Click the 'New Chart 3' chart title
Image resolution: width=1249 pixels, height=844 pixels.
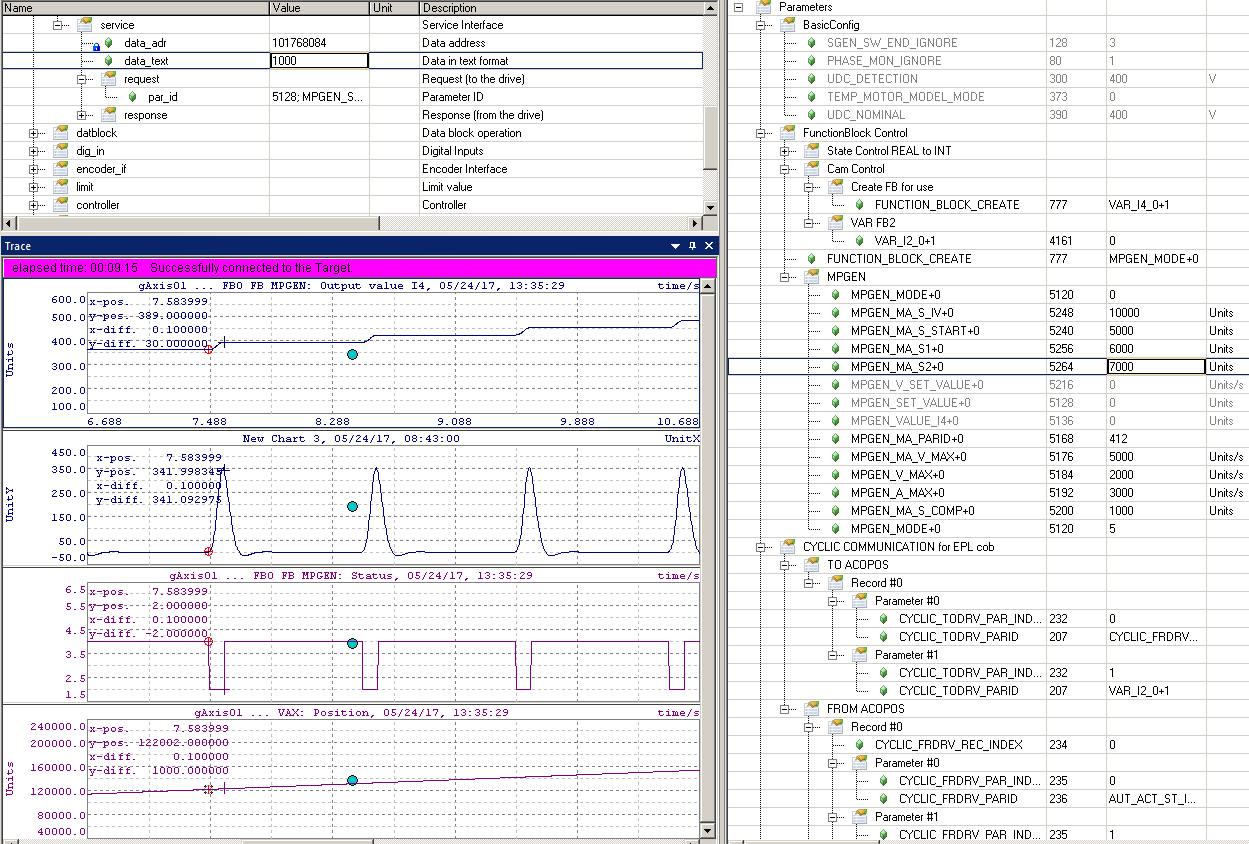click(x=349, y=438)
